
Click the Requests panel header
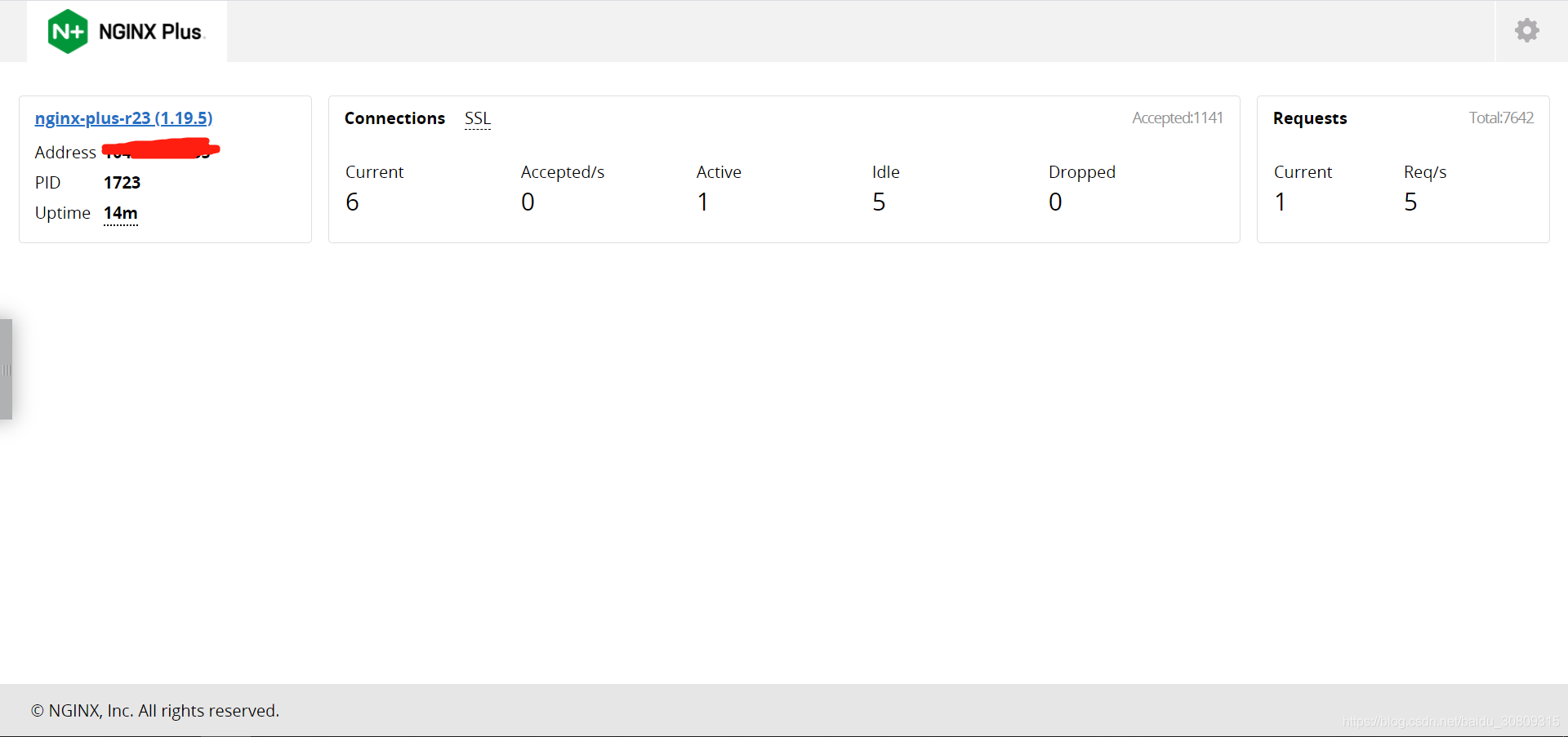tap(1309, 118)
